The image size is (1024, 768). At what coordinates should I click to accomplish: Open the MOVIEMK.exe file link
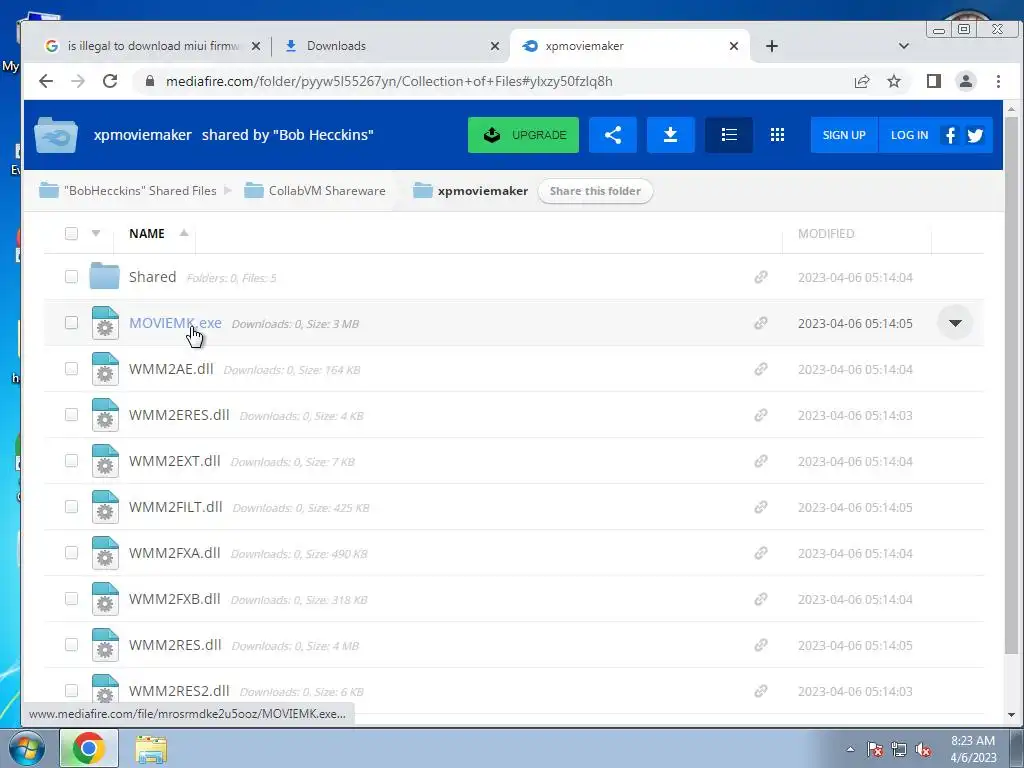(175, 323)
